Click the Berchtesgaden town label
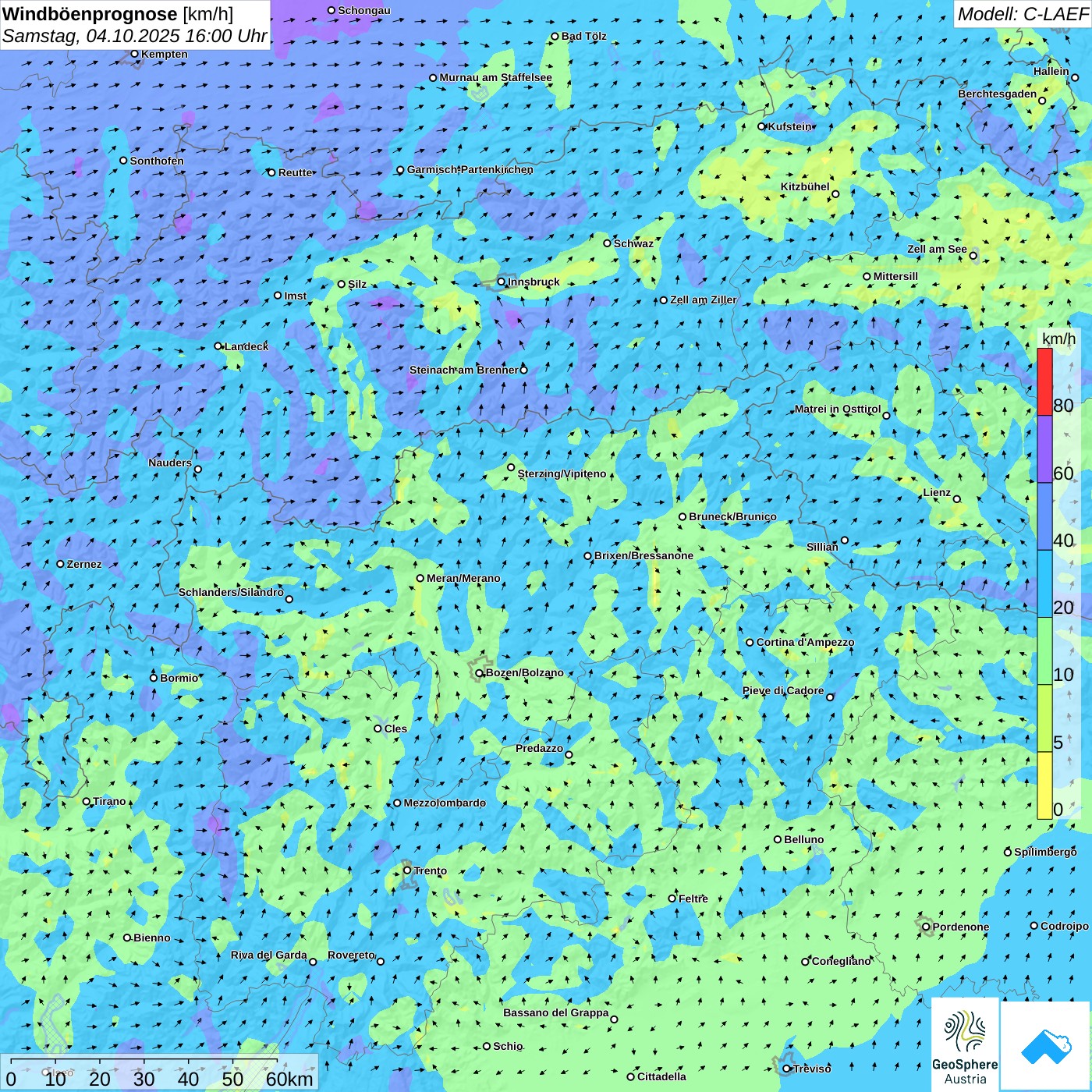Viewport: 1092px width, 1092px height. coord(998,94)
